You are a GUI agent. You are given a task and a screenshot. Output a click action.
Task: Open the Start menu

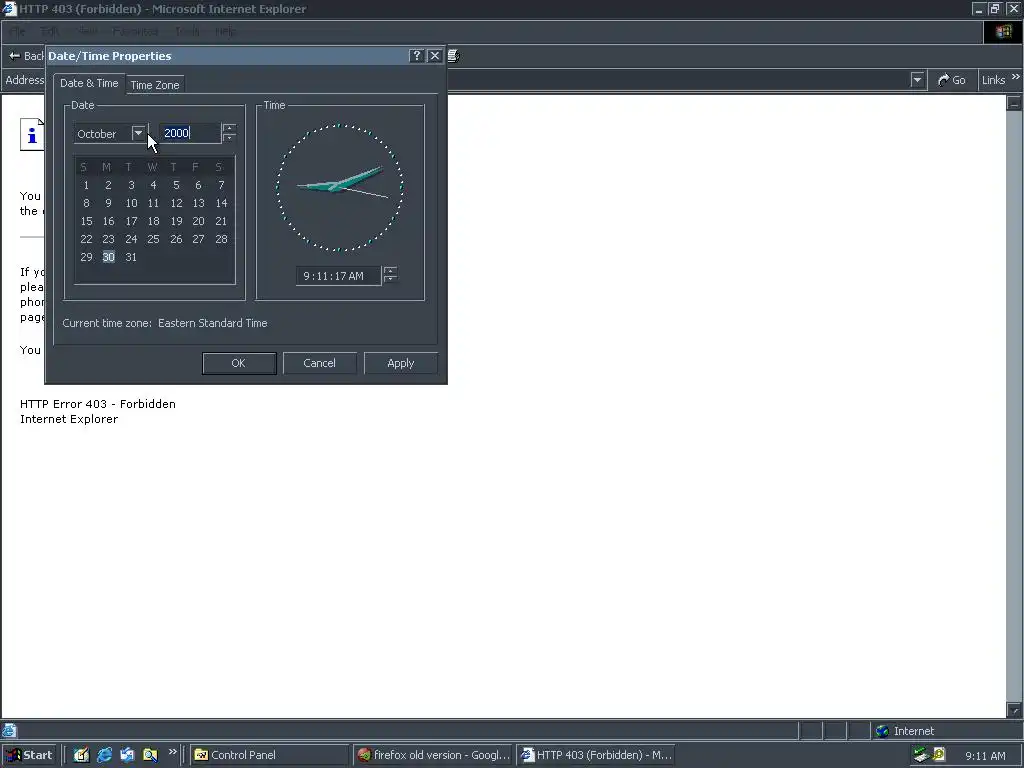pyautogui.click(x=29, y=755)
